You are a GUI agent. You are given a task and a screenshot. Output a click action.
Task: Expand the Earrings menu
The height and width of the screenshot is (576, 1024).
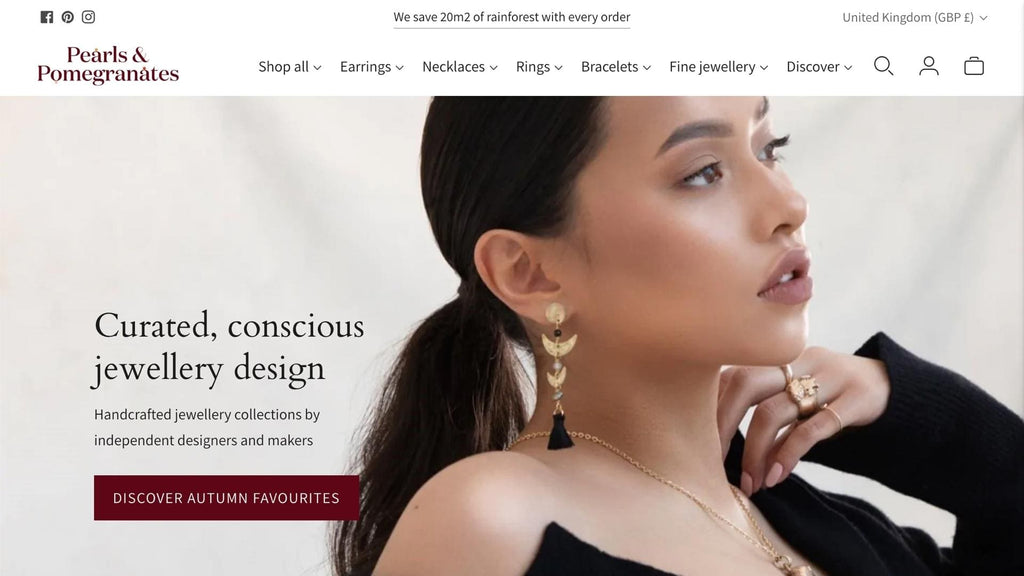tap(372, 67)
